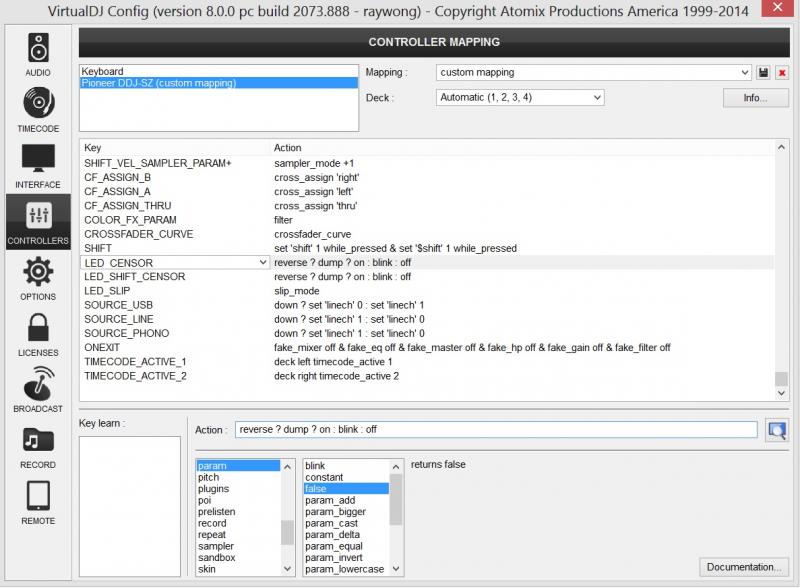This screenshot has height=588, width=800.
Task: Open the Remote tablet section
Action: click(38, 501)
